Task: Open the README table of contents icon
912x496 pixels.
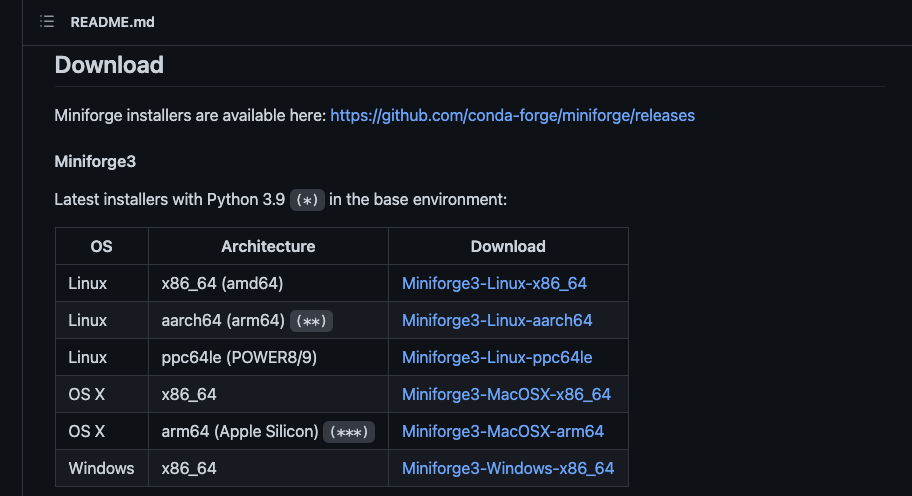Action: coord(47,22)
